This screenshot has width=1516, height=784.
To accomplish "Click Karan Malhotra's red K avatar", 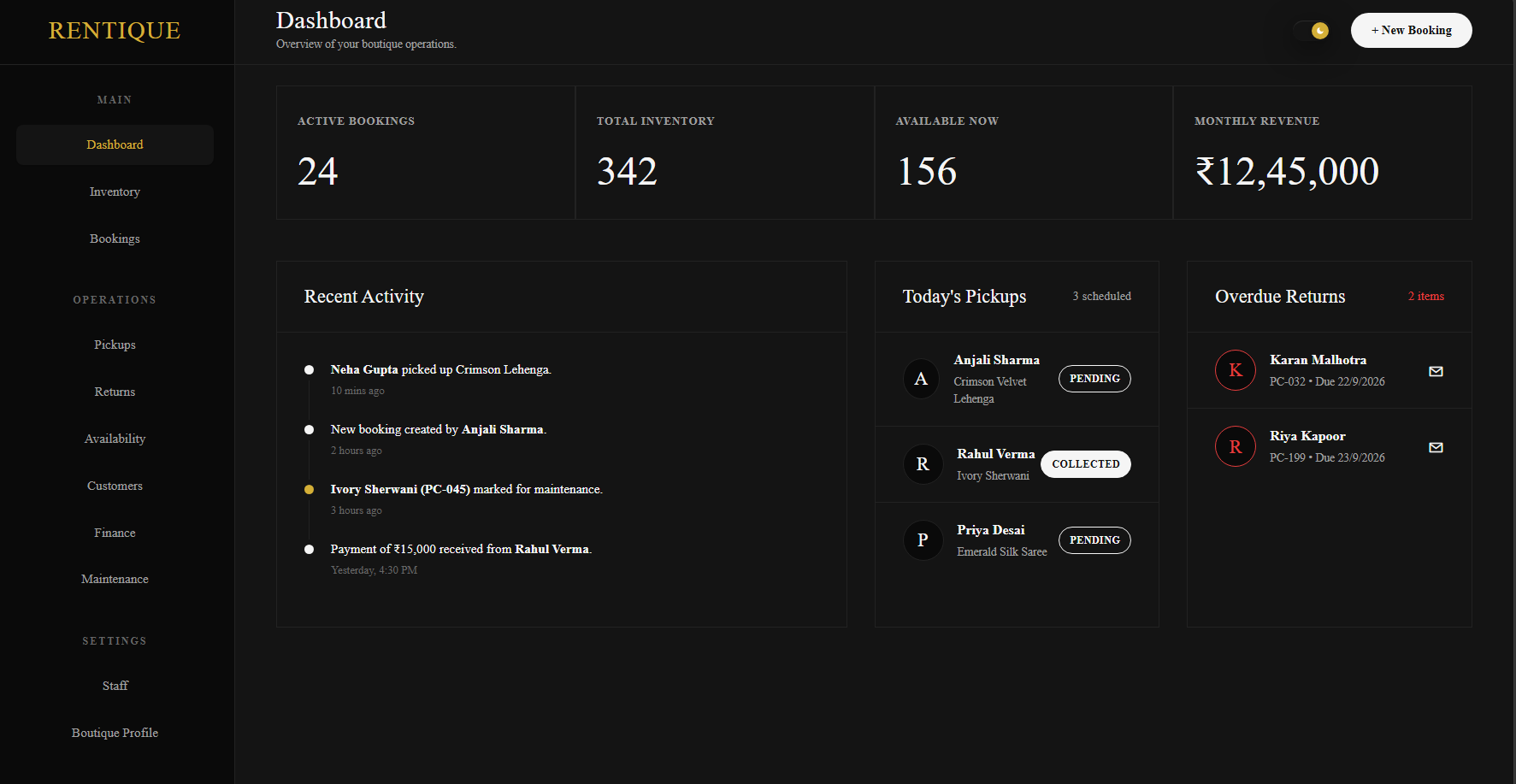I will (x=1236, y=370).
